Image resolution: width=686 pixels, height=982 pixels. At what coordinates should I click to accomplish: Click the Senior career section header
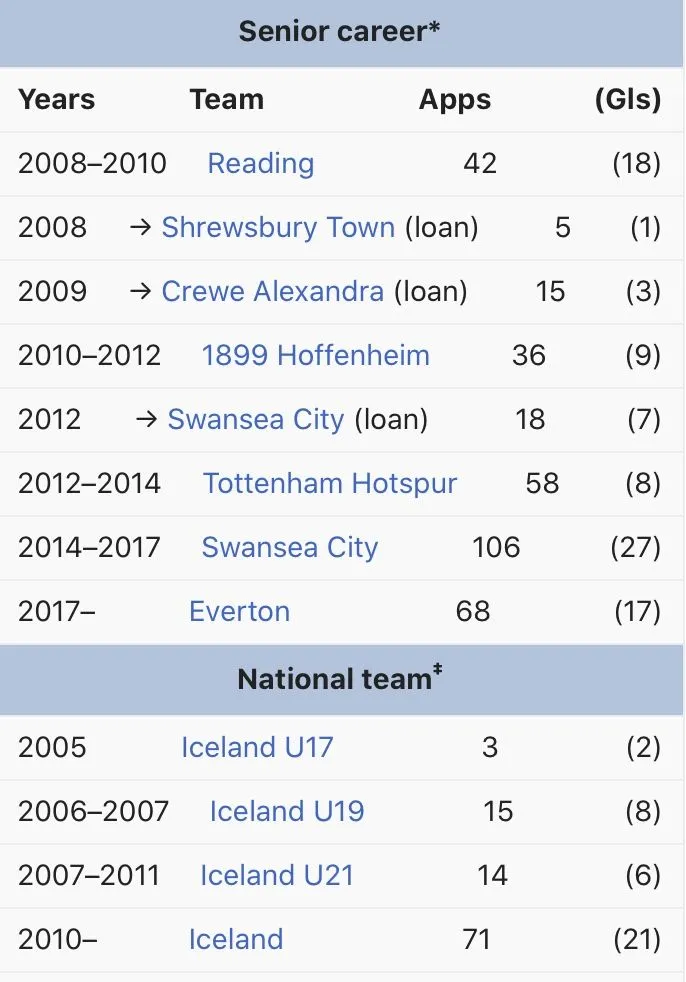coord(340,32)
